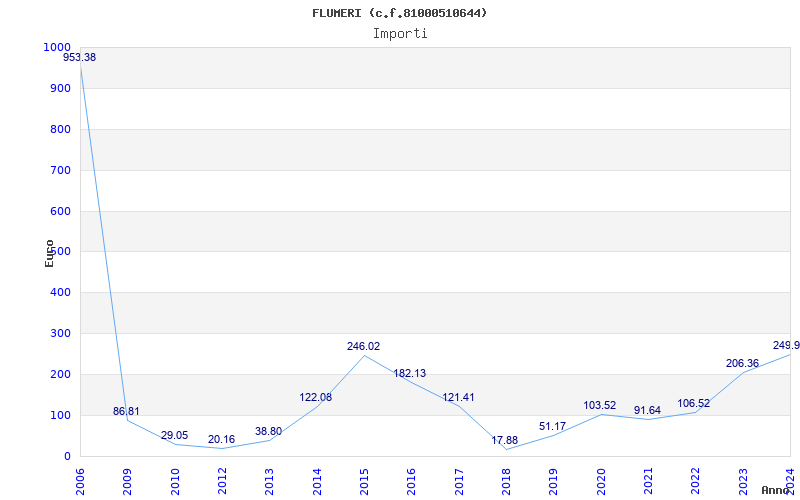Click the x-axis year 2020
The image size is (800, 500).
click(x=601, y=482)
